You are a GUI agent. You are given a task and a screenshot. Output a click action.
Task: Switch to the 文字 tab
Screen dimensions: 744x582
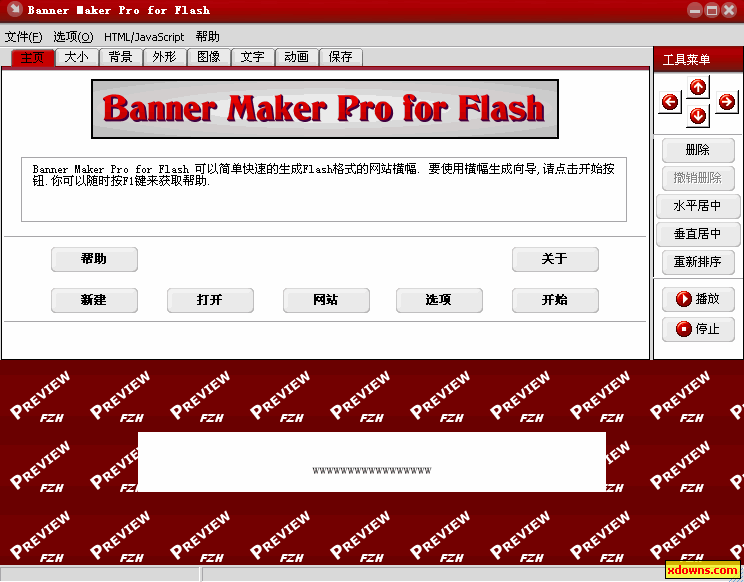tap(252, 57)
